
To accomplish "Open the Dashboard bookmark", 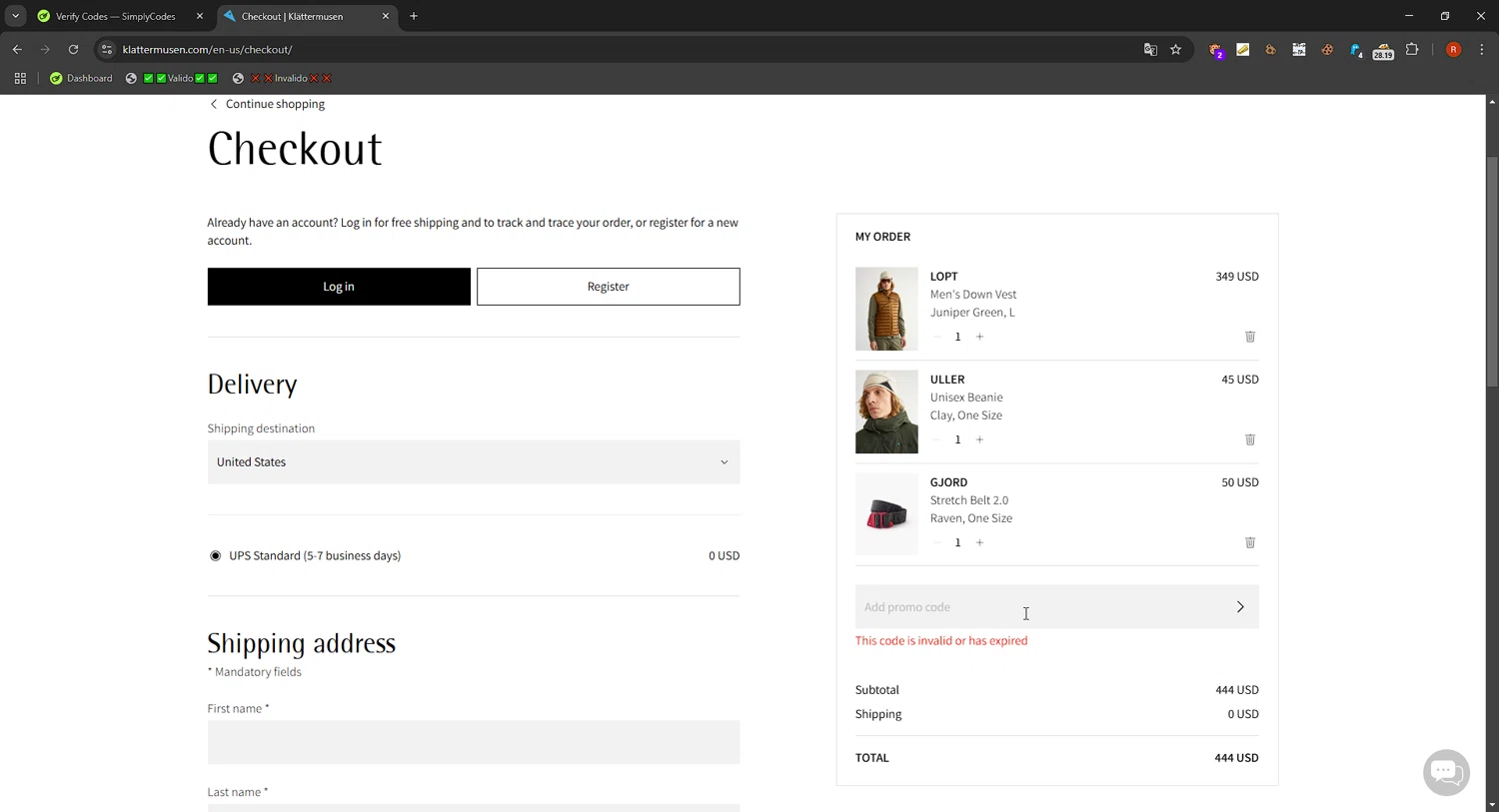I will point(81,78).
